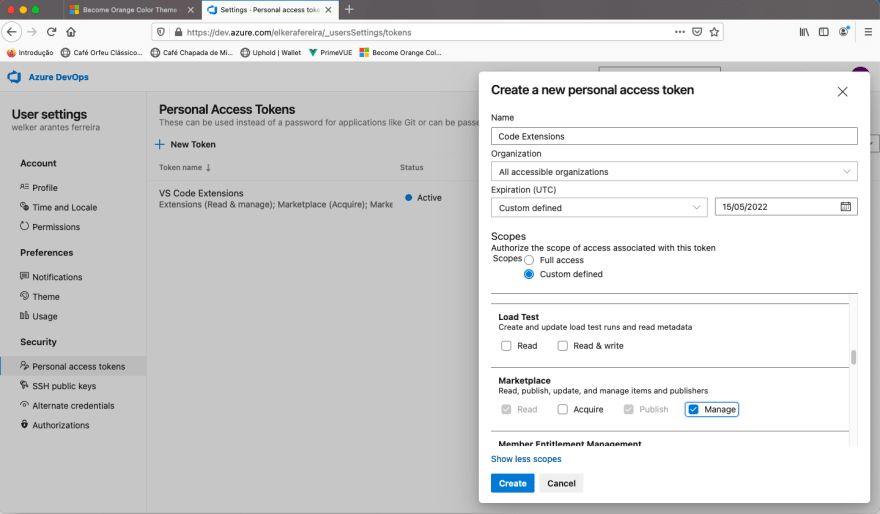Open Alternate credentials page
880x514 pixels.
[x=73, y=405]
